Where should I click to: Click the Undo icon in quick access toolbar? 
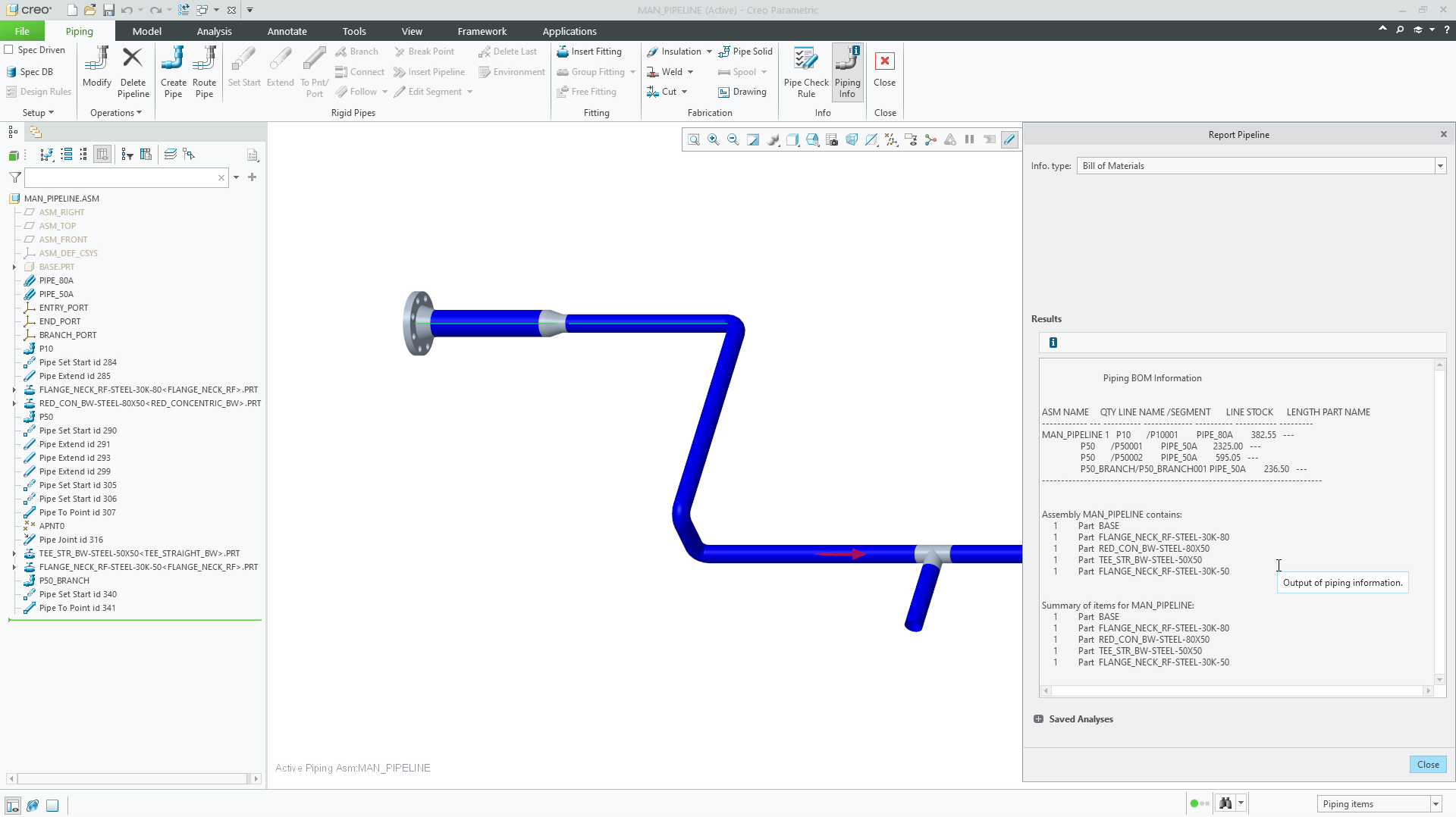(x=127, y=10)
